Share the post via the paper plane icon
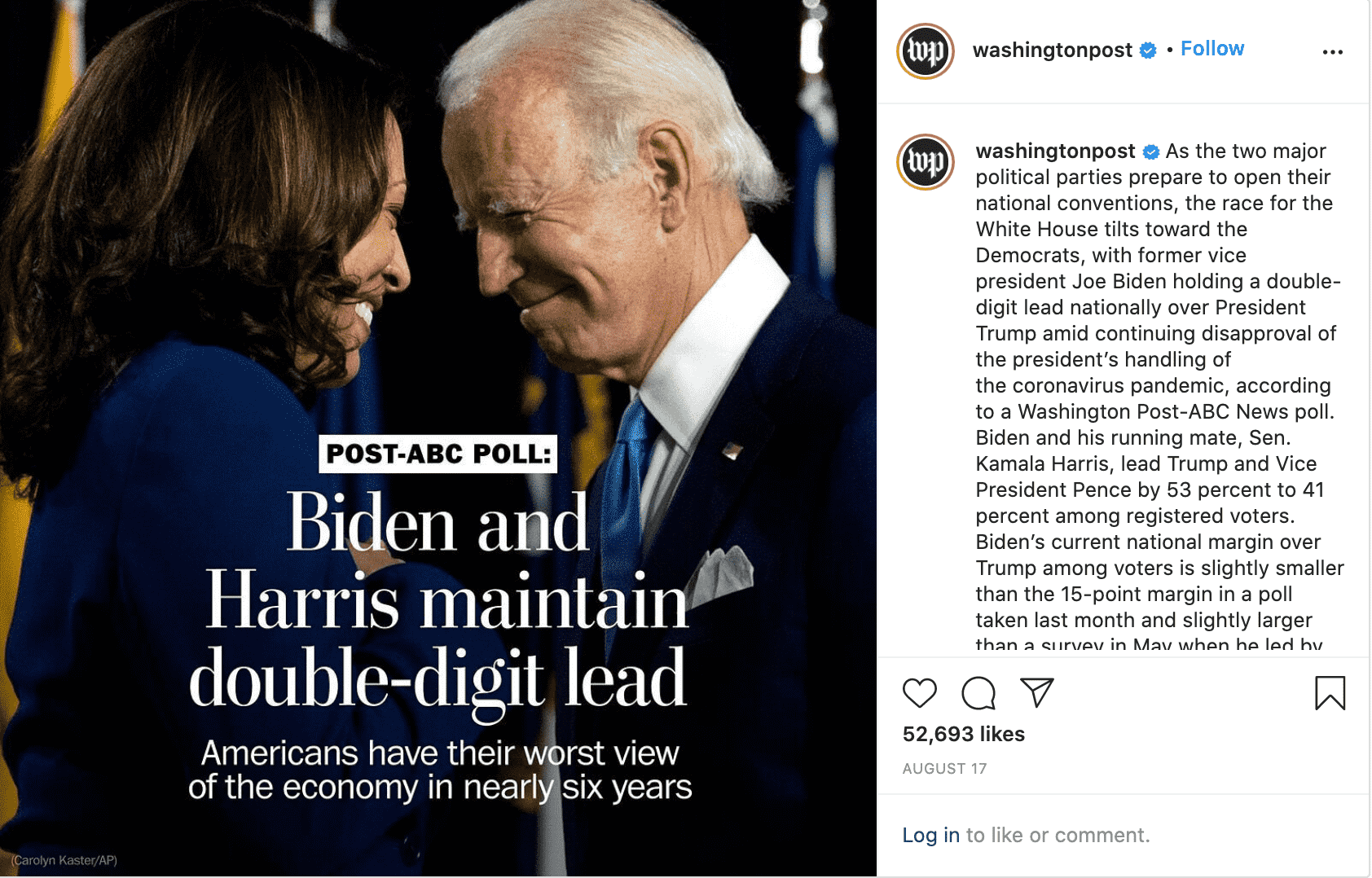The height and width of the screenshot is (878, 1372). coord(1036,693)
